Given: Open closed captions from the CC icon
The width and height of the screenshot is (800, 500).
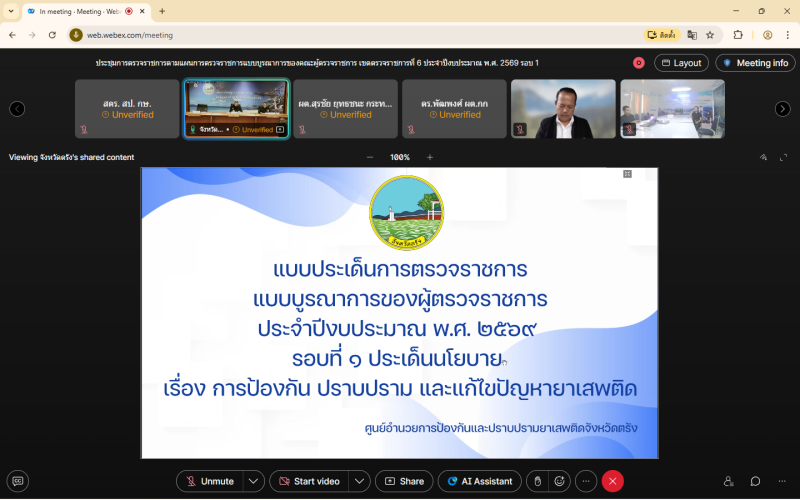Looking at the screenshot, I should coord(18,481).
